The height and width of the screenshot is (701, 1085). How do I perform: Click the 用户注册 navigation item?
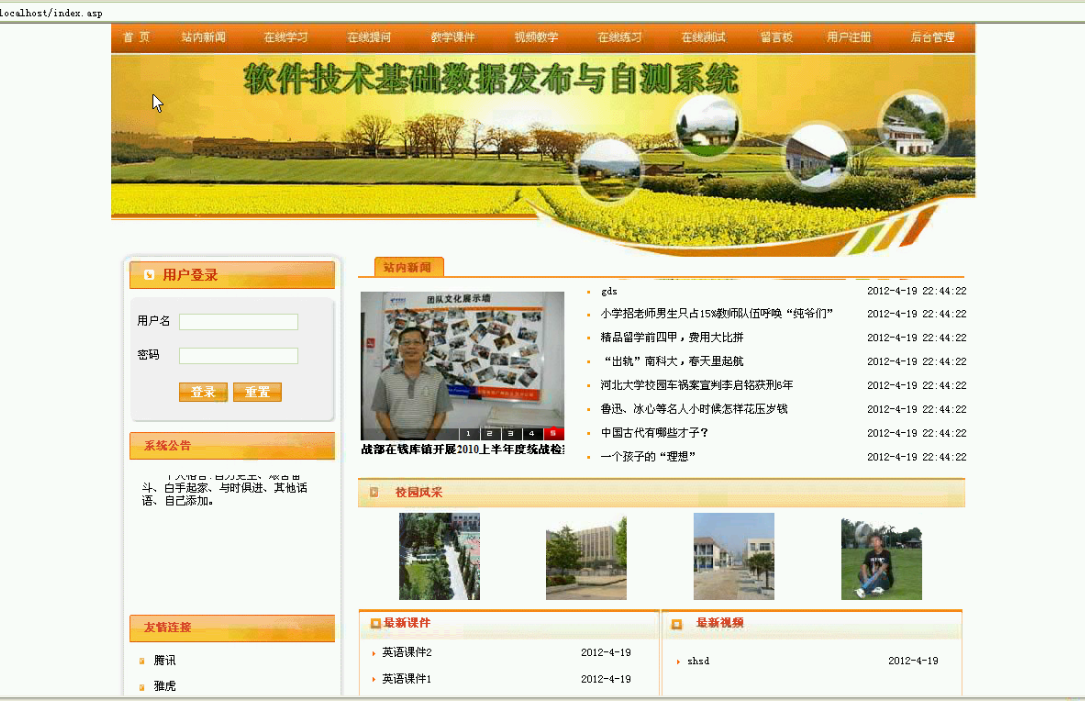[849, 37]
